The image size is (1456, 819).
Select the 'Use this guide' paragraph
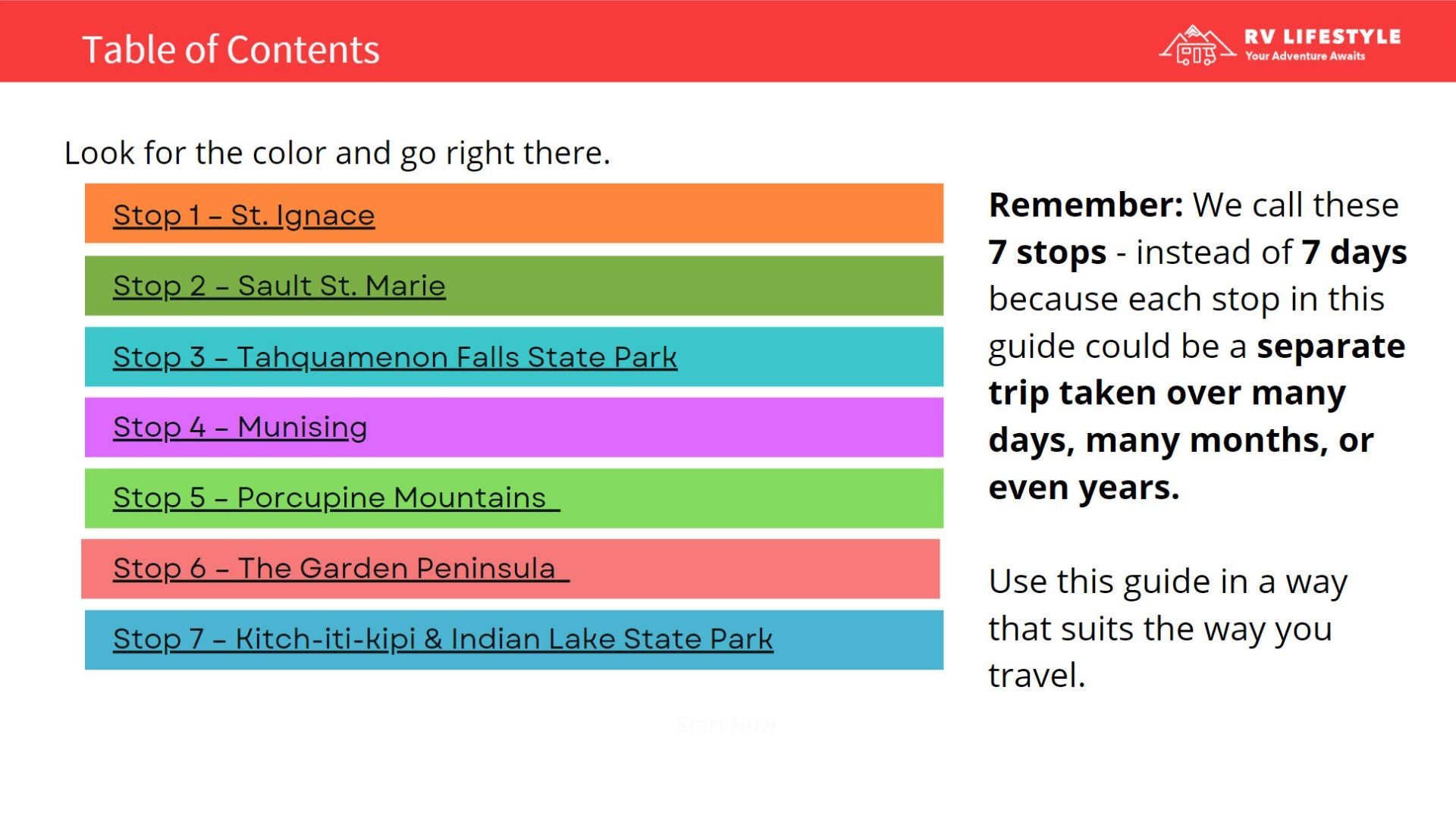point(1168,628)
